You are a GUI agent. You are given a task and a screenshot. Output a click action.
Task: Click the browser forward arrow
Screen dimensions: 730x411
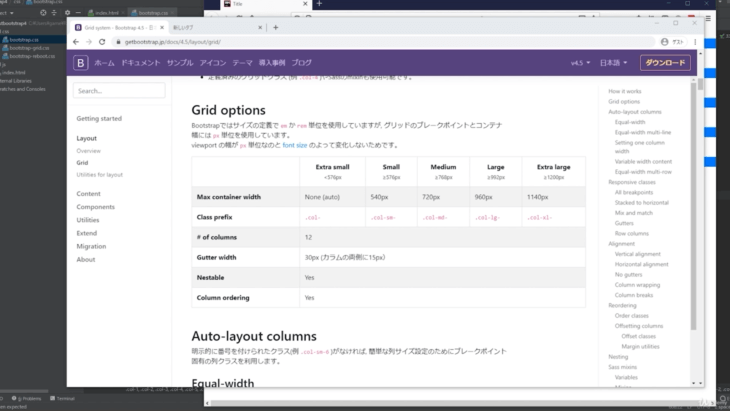click(89, 41)
